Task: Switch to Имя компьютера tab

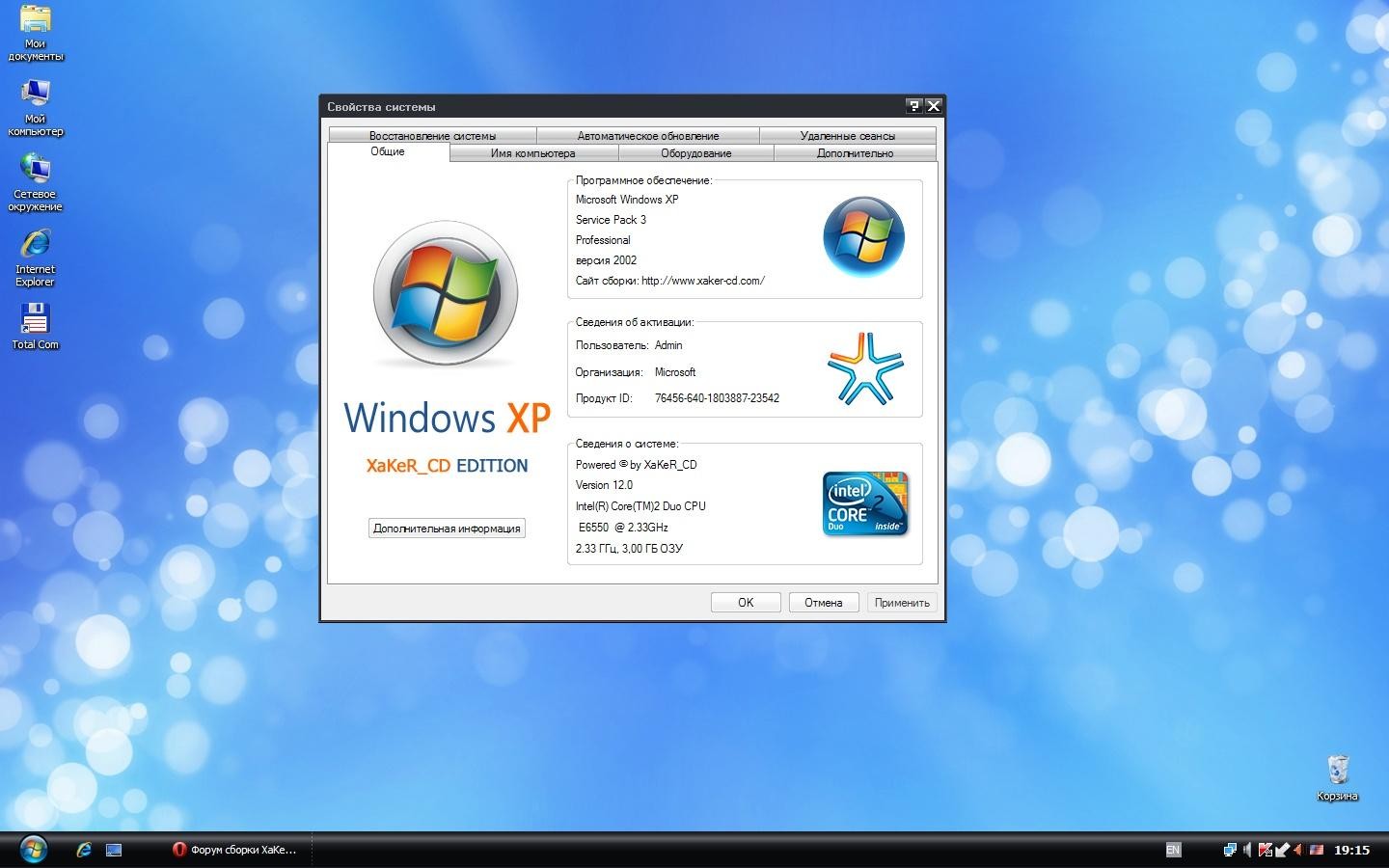Action: pos(533,152)
